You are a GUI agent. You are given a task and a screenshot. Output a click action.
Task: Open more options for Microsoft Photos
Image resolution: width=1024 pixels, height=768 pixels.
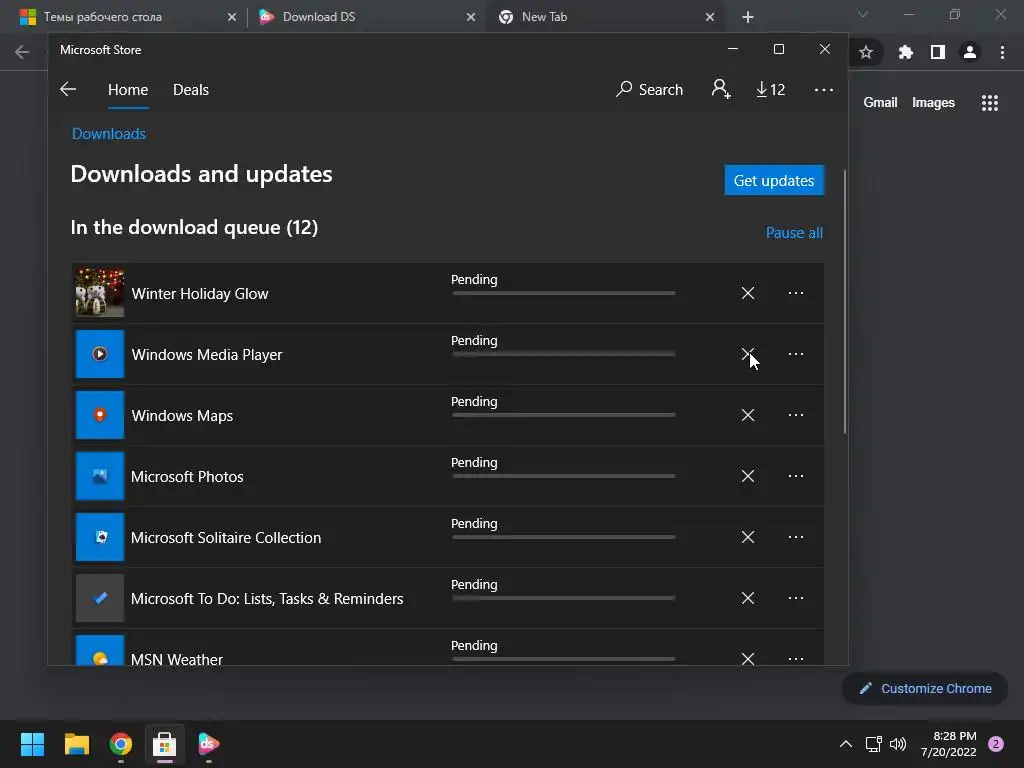pos(795,476)
